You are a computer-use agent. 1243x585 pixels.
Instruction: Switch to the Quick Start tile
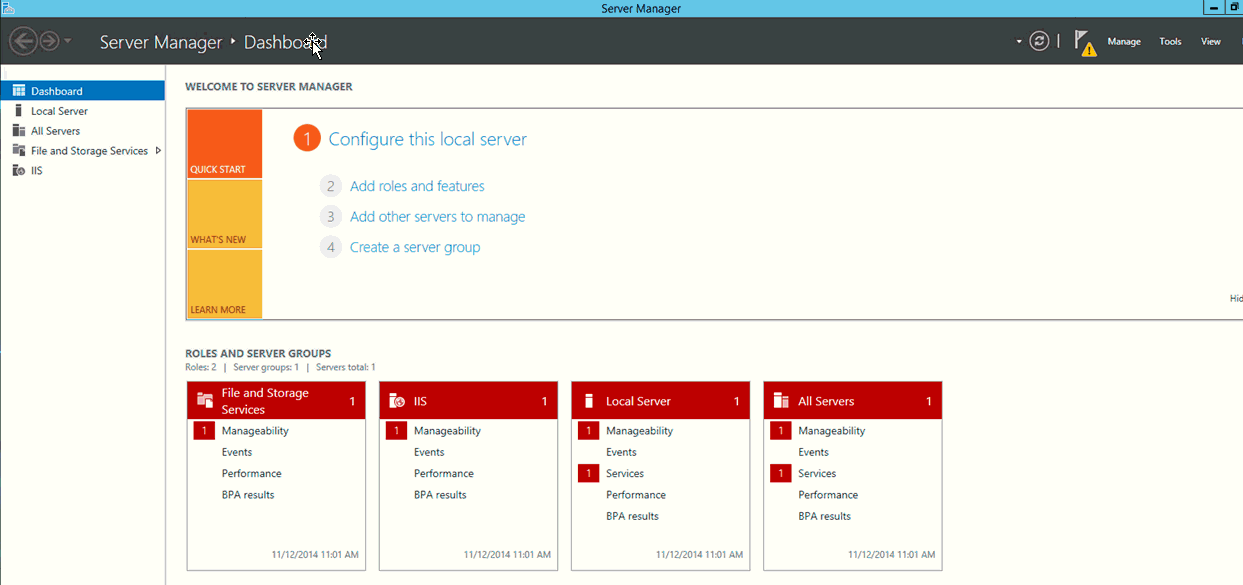(x=225, y=144)
